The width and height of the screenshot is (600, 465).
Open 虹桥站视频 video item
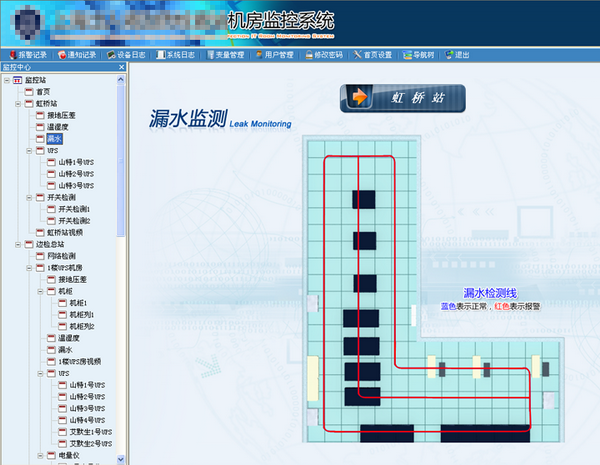(x=67, y=232)
